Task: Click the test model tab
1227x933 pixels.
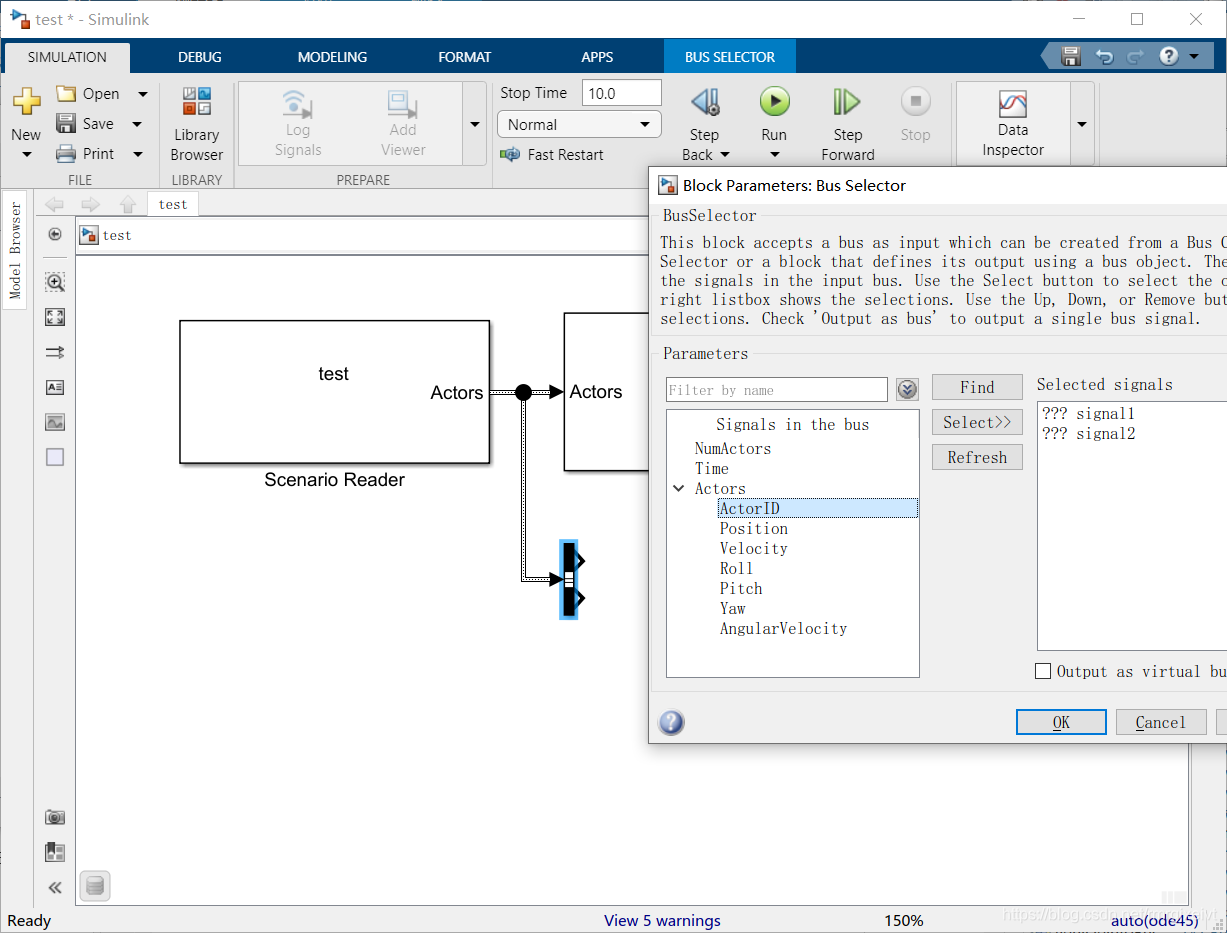Action: pyautogui.click(x=173, y=204)
